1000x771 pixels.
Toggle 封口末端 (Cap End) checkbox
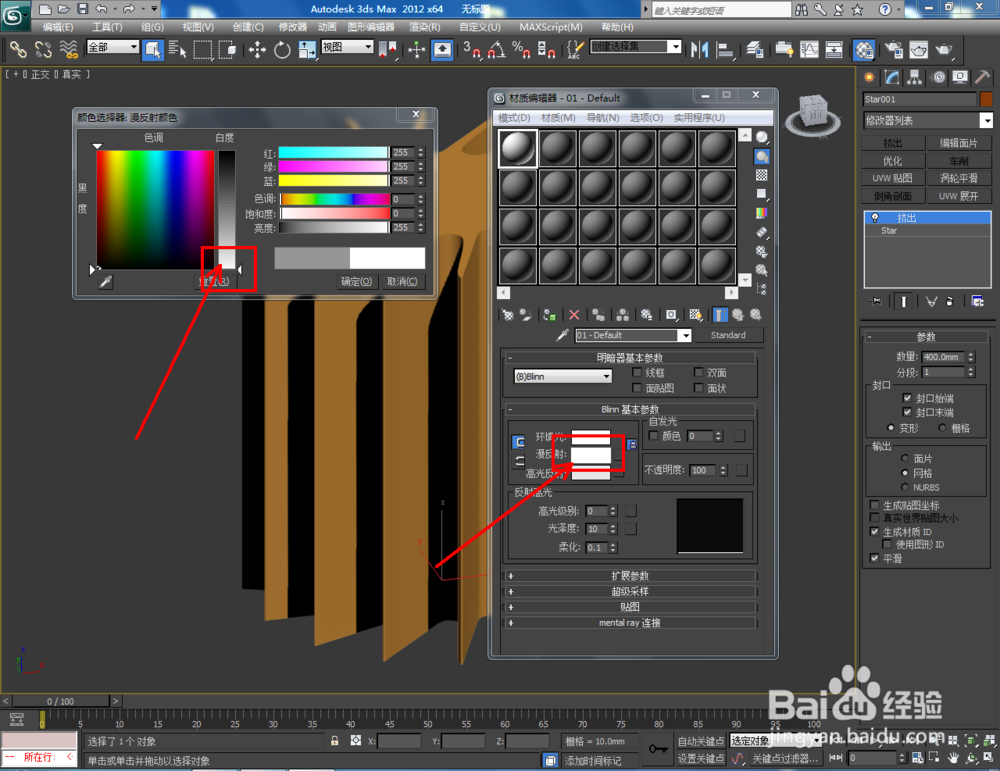(907, 413)
